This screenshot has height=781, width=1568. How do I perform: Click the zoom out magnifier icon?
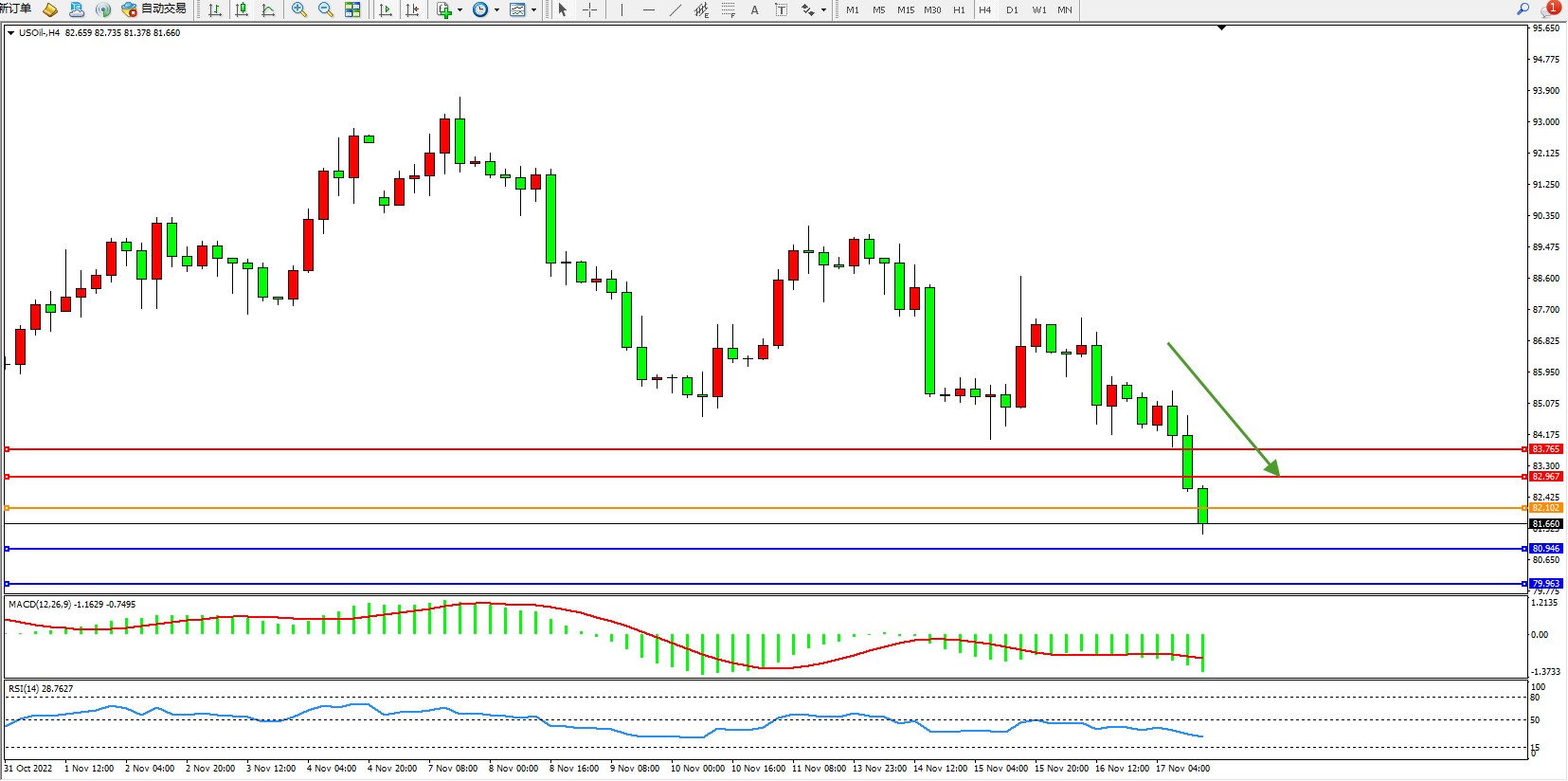[x=326, y=9]
